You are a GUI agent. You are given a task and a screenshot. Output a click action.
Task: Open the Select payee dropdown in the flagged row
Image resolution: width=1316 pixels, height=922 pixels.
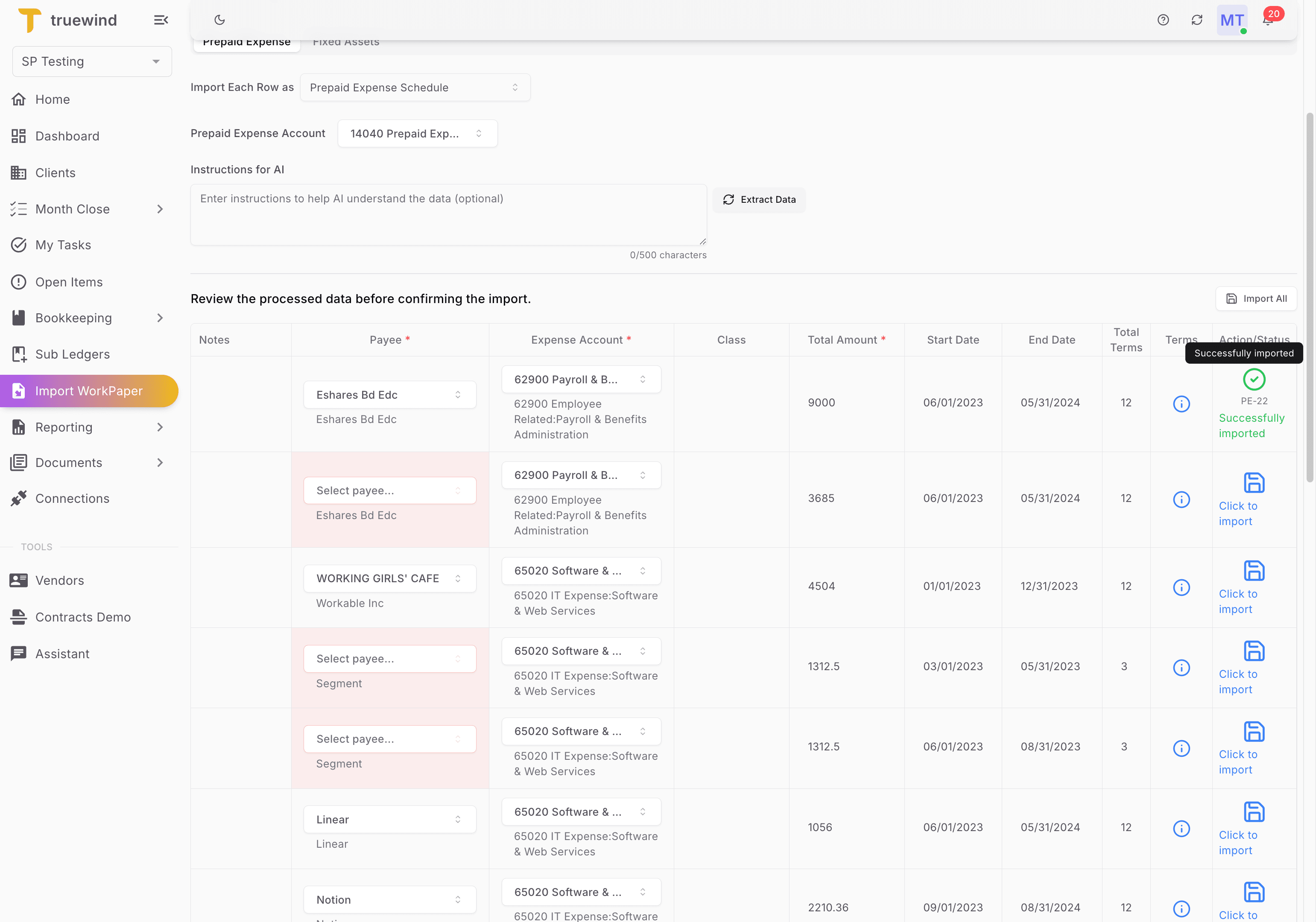pos(390,490)
